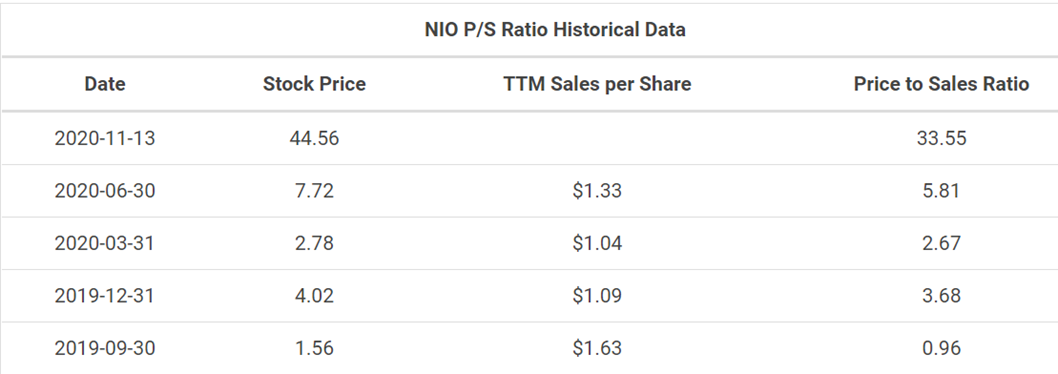Click the 3.68 ratio value
Viewport: 1058px width, 374px height.
click(941, 296)
